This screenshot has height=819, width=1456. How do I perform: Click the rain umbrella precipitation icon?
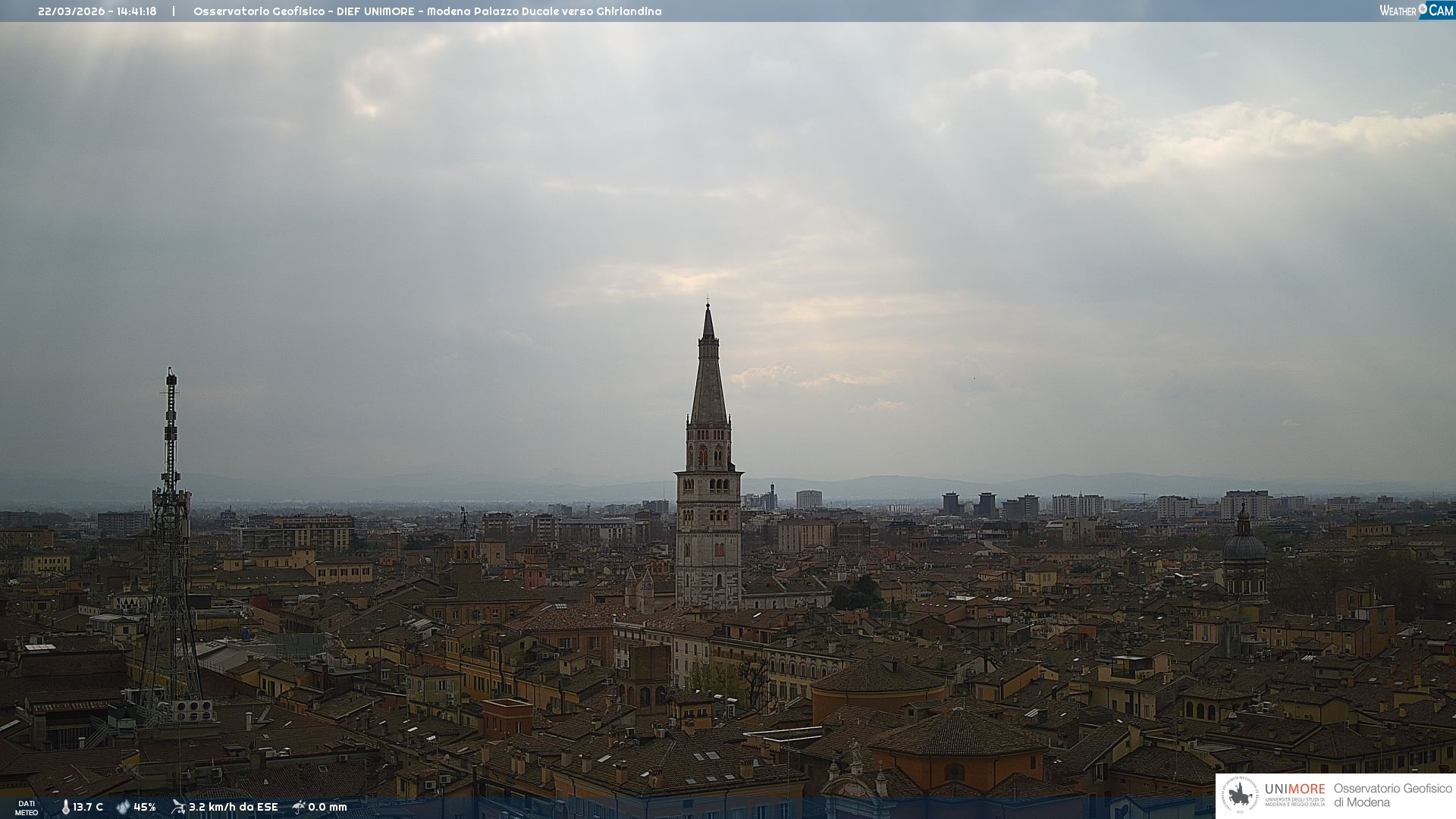tap(299, 807)
